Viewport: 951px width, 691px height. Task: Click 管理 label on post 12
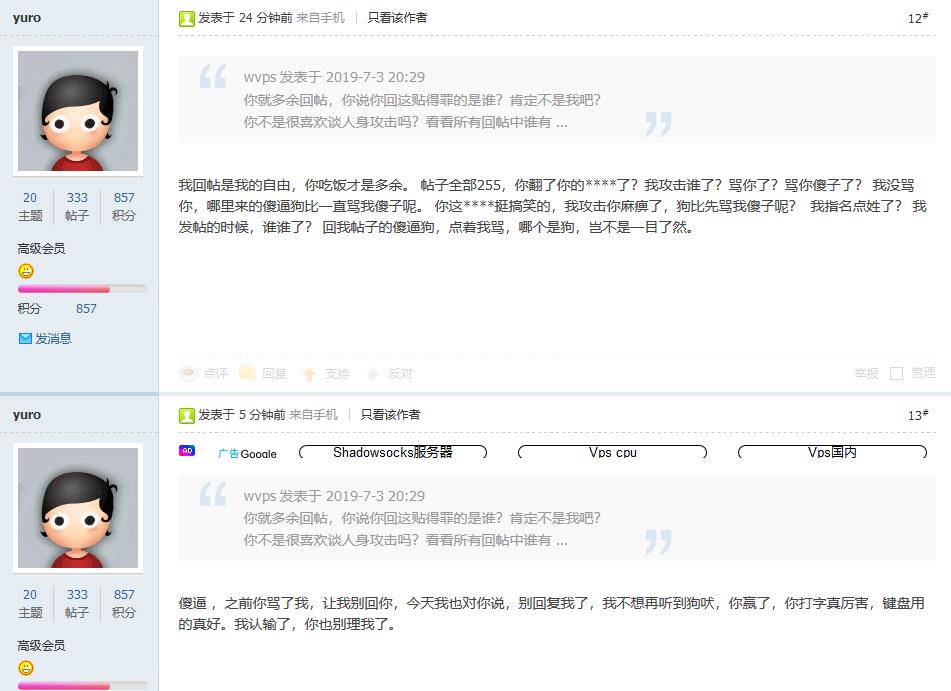(924, 373)
